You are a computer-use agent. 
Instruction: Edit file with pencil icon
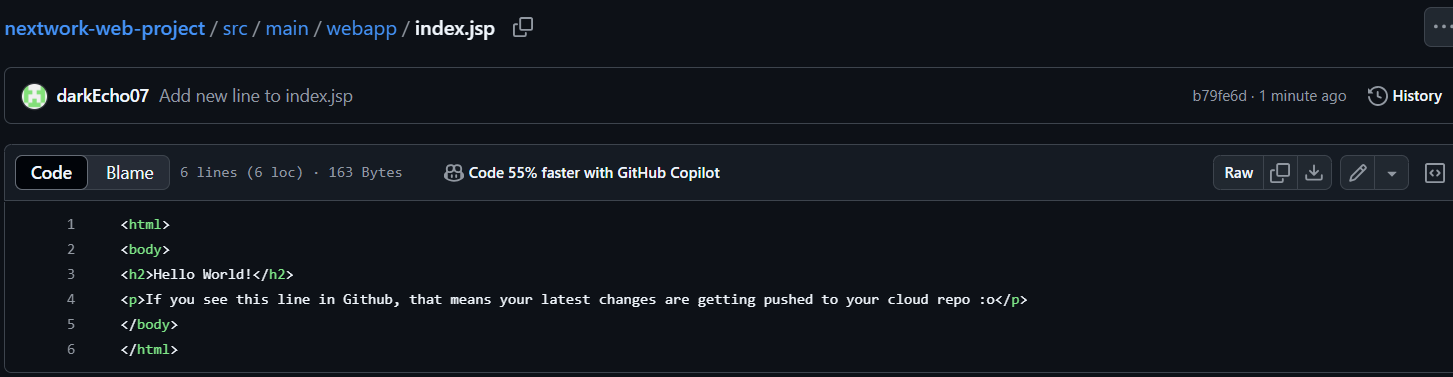(1357, 173)
